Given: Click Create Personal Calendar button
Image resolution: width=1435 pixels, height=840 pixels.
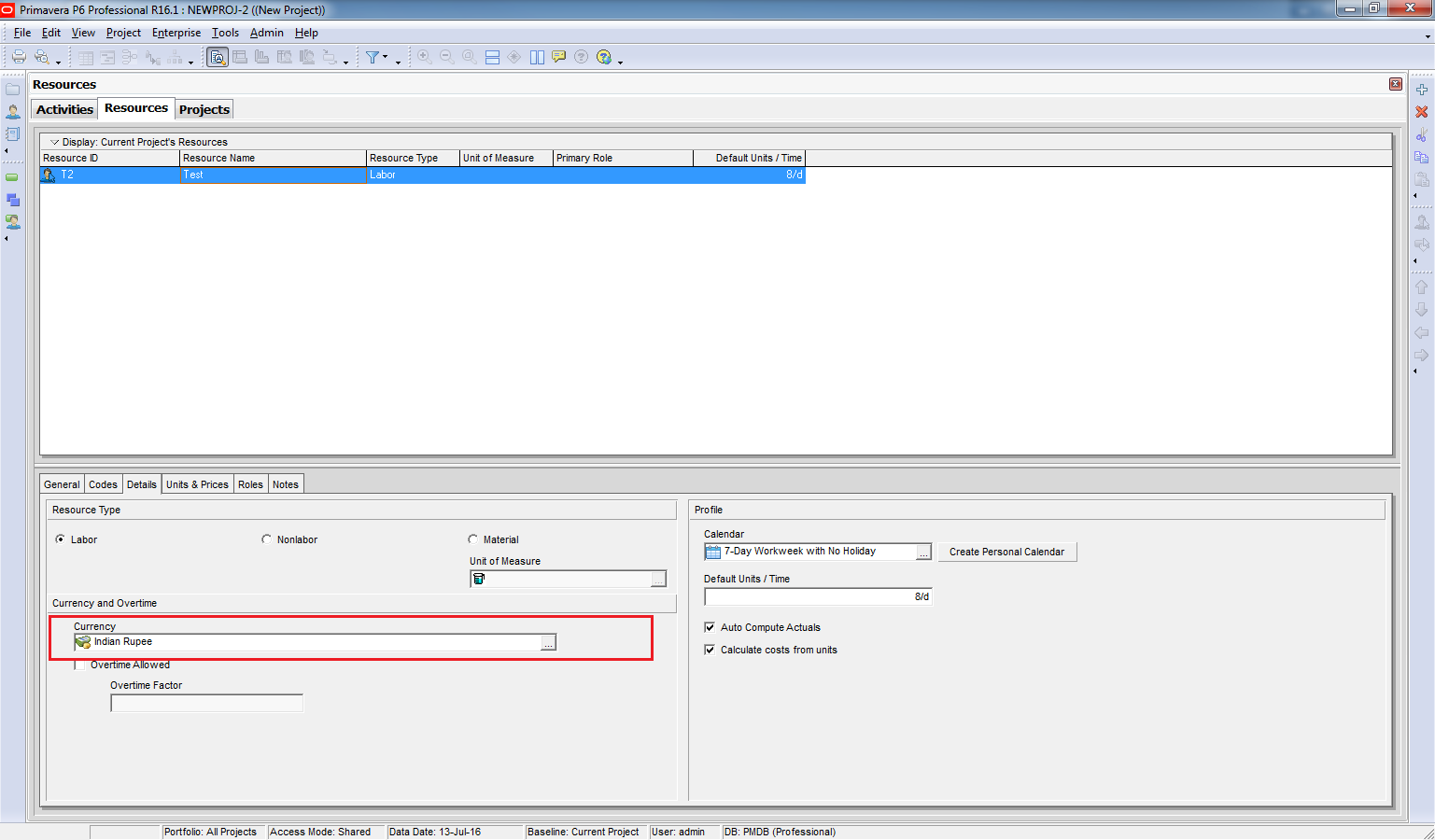Looking at the screenshot, I should [1006, 552].
